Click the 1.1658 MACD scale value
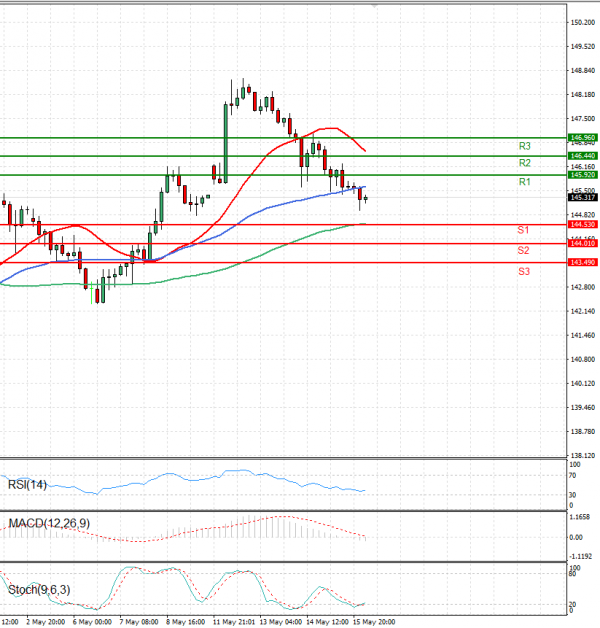Screen dimensions: 600x628 (580, 517)
